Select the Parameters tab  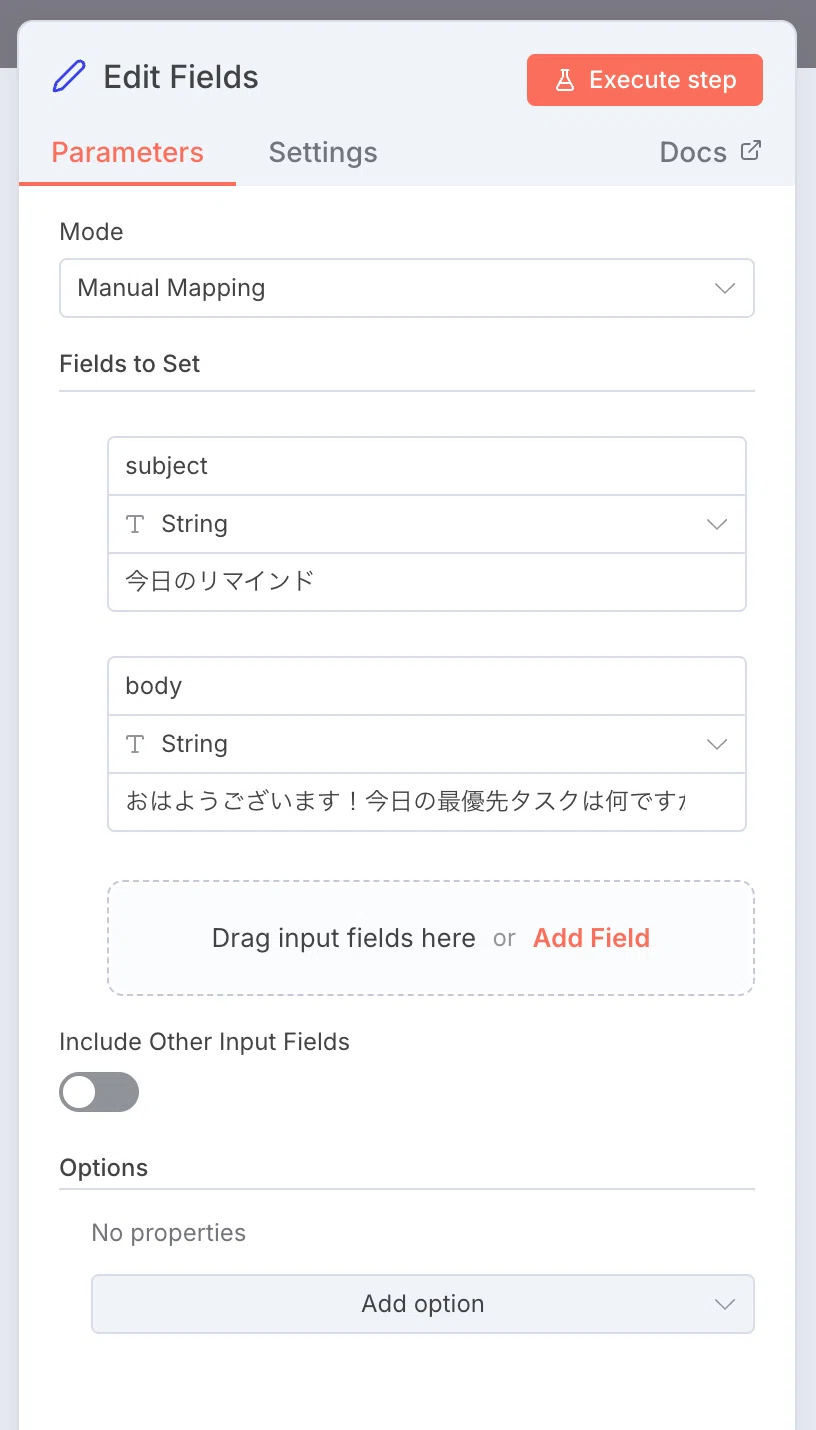coord(127,152)
